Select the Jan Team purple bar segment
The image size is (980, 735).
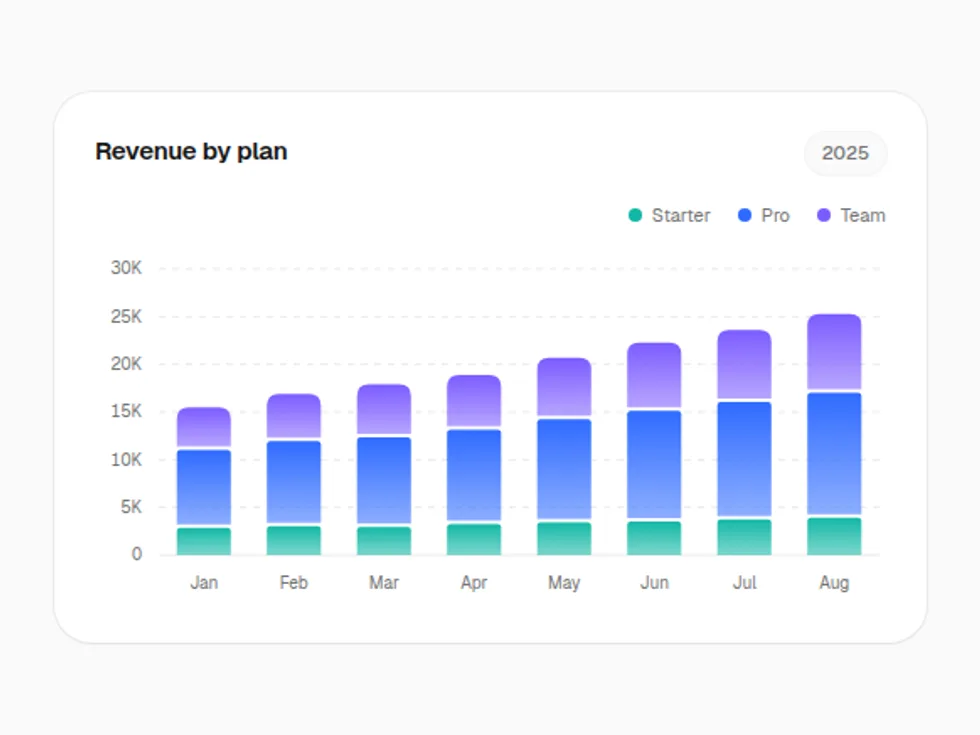[204, 427]
